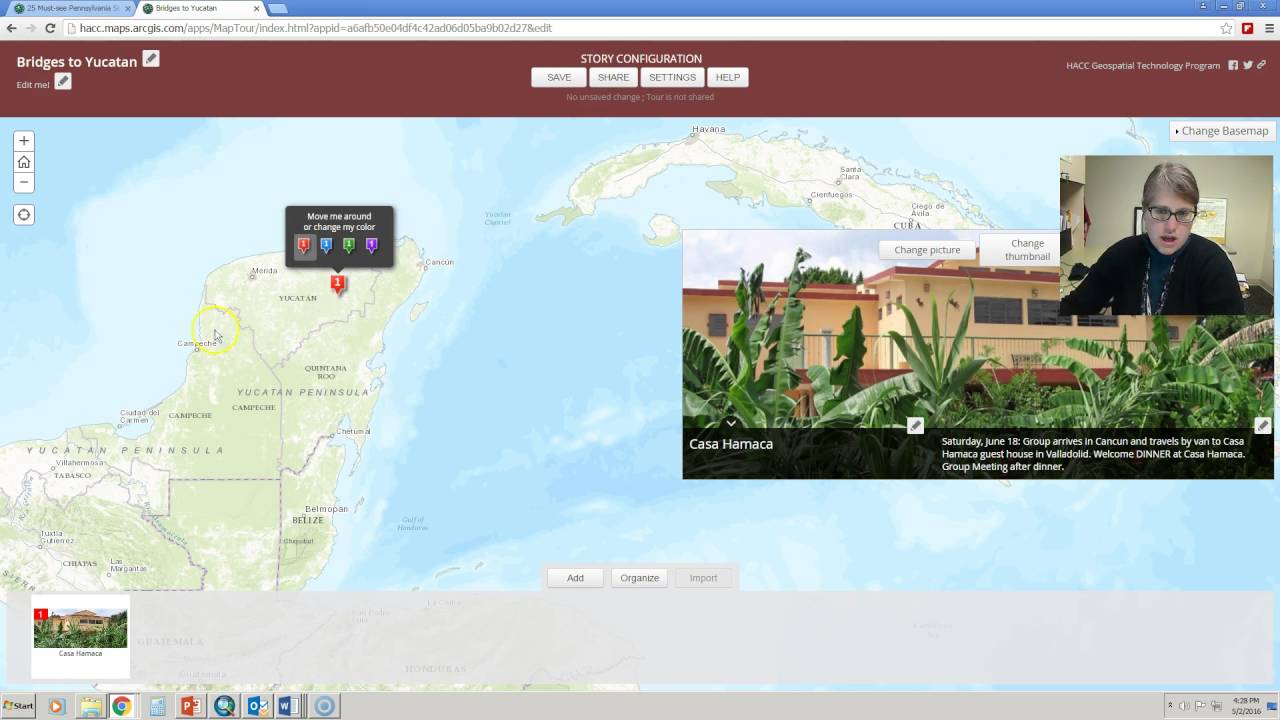
Task: Open the Chrome user profile icon
Action: coord(1203,6)
